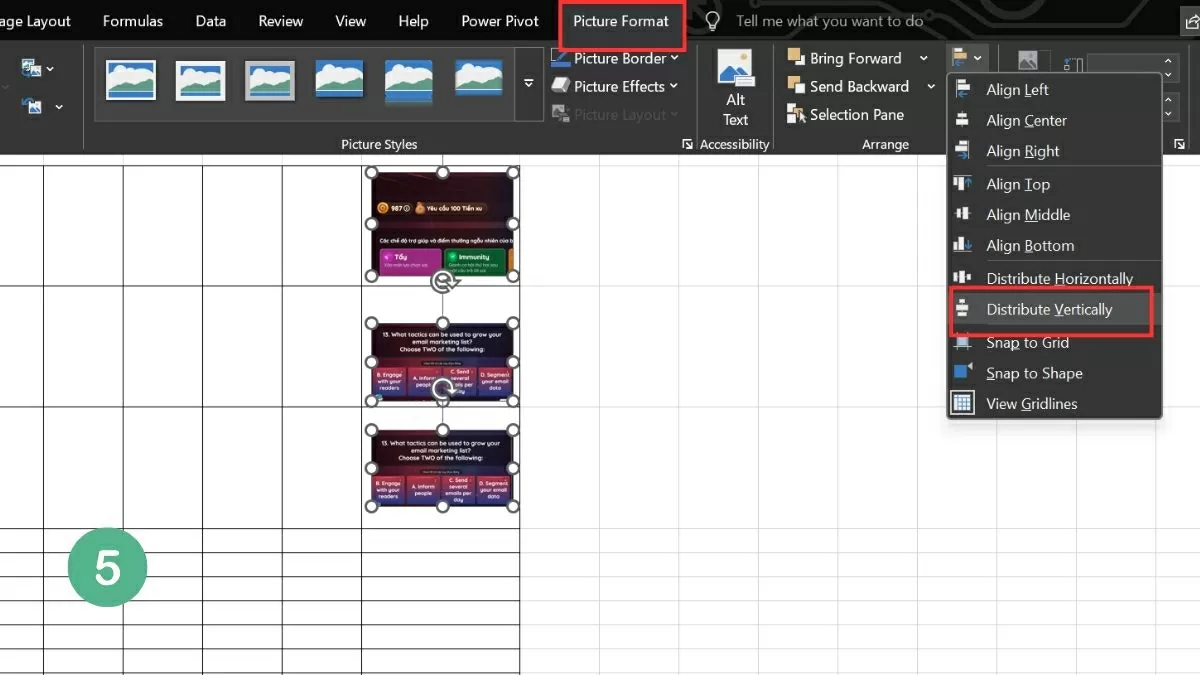Image resolution: width=1200 pixels, height=675 pixels.
Task: Click Distribute Horizontally
Action: 1058,279
